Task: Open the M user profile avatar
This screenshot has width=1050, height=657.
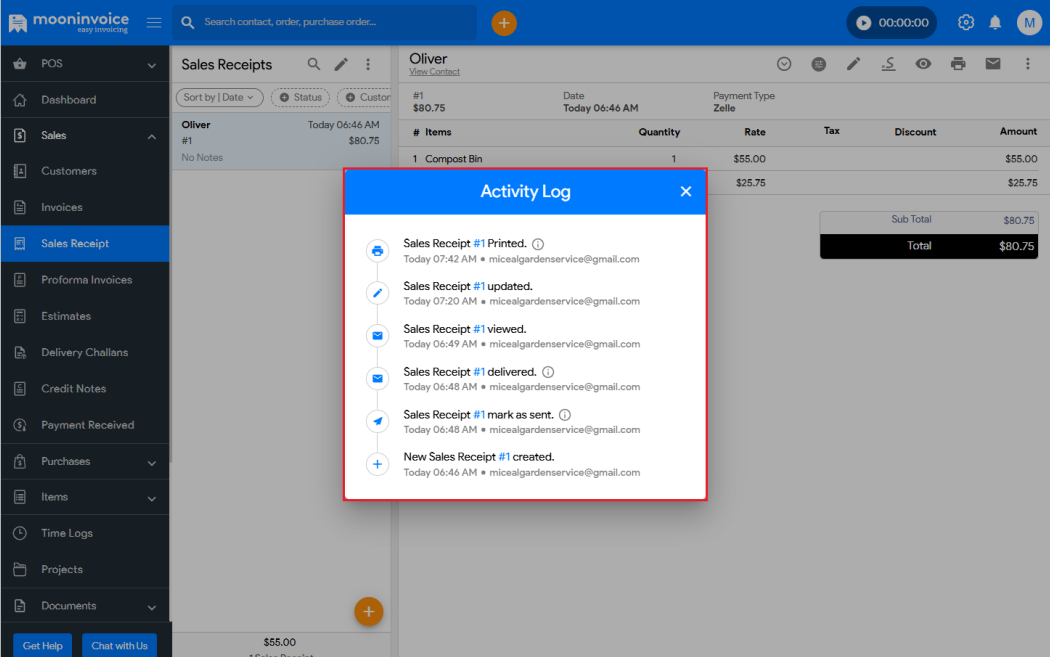Action: click(x=1029, y=23)
